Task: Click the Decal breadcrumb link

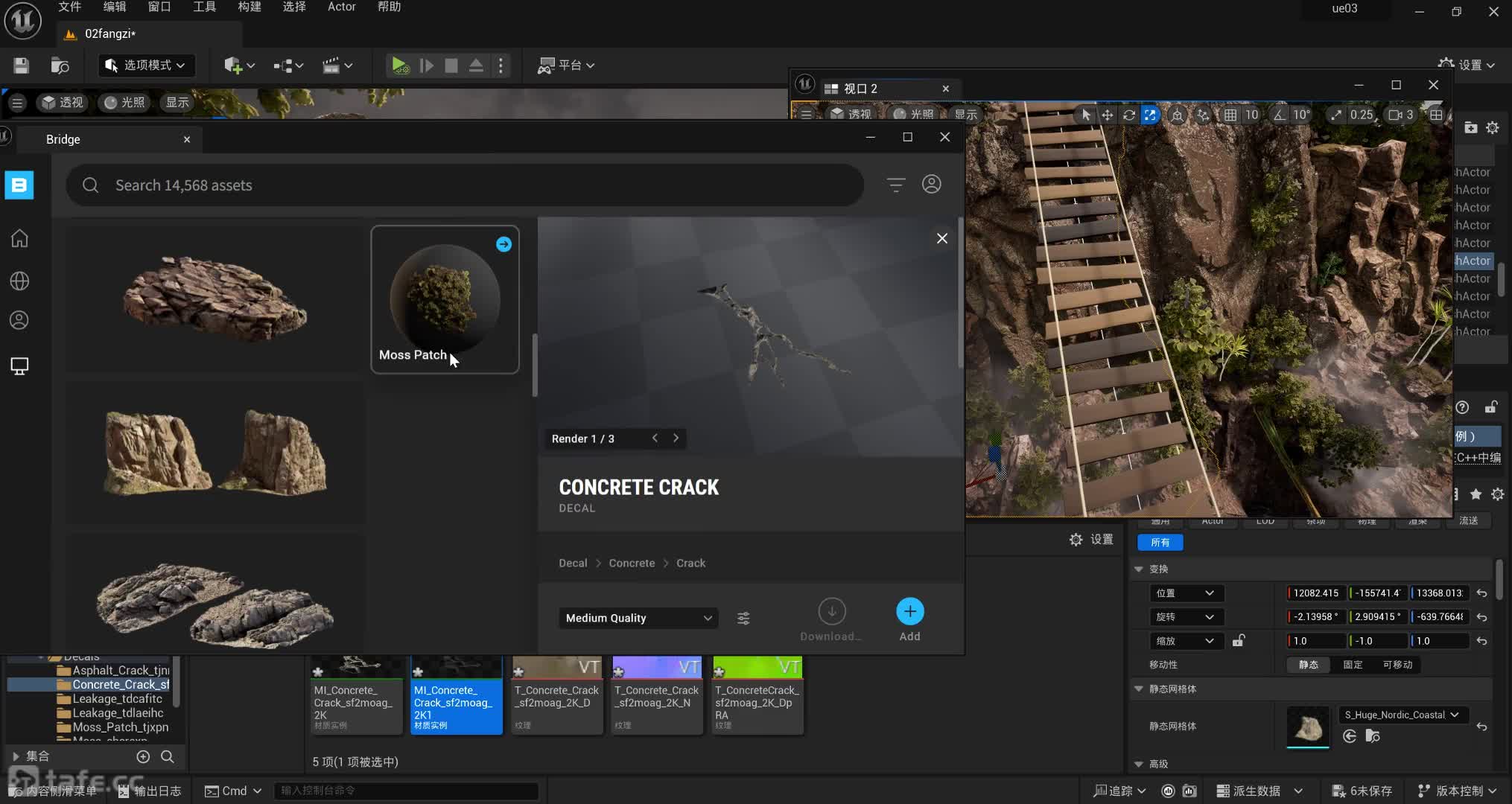Action: (573, 563)
